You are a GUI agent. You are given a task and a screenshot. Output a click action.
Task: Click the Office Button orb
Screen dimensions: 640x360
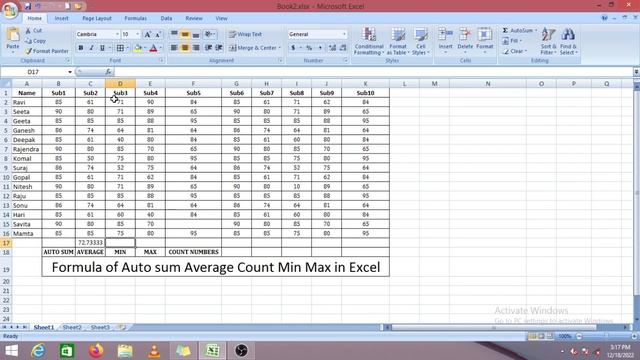click(9, 10)
